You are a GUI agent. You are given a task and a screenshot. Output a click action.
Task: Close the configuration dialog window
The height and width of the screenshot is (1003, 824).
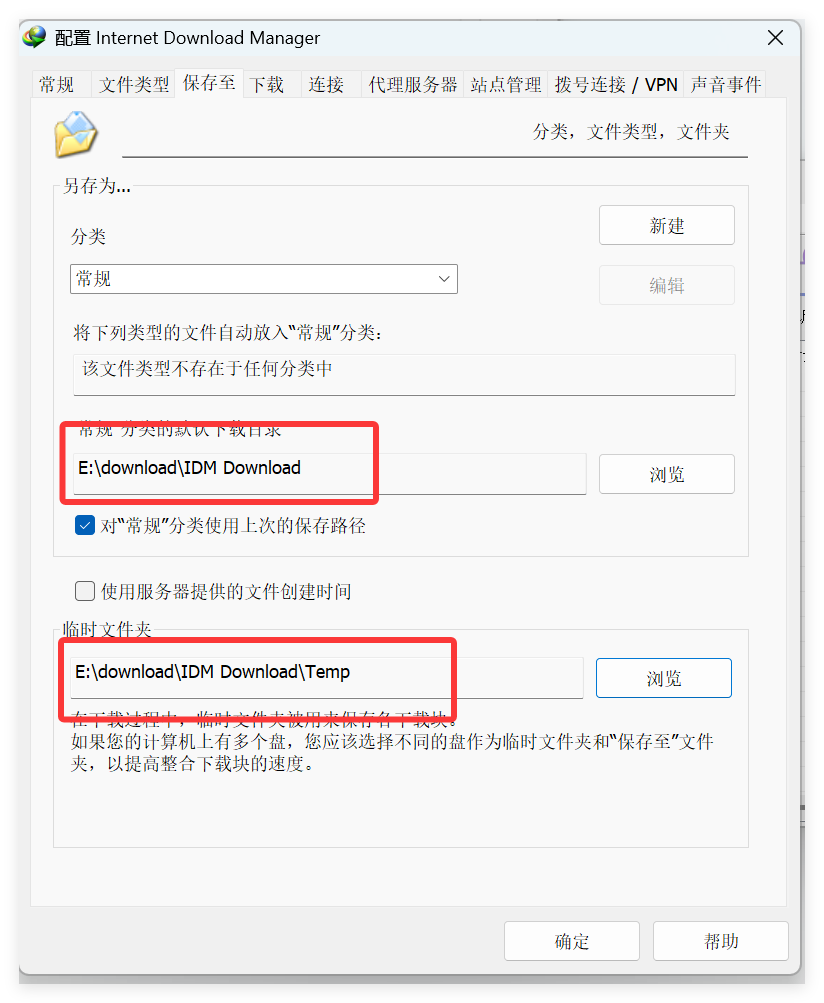pos(775,38)
